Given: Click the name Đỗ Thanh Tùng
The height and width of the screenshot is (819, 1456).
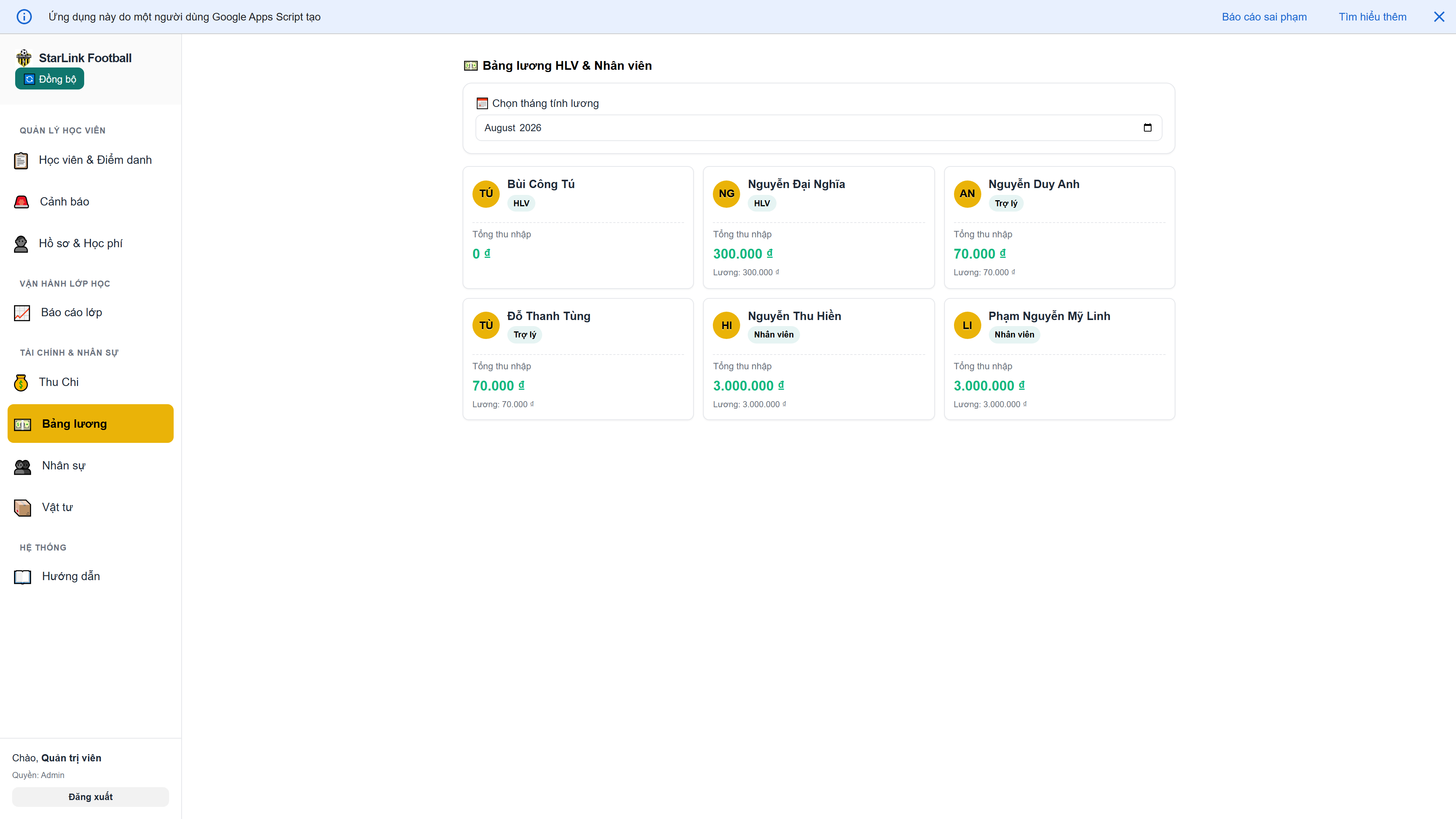Looking at the screenshot, I should (x=549, y=316).
